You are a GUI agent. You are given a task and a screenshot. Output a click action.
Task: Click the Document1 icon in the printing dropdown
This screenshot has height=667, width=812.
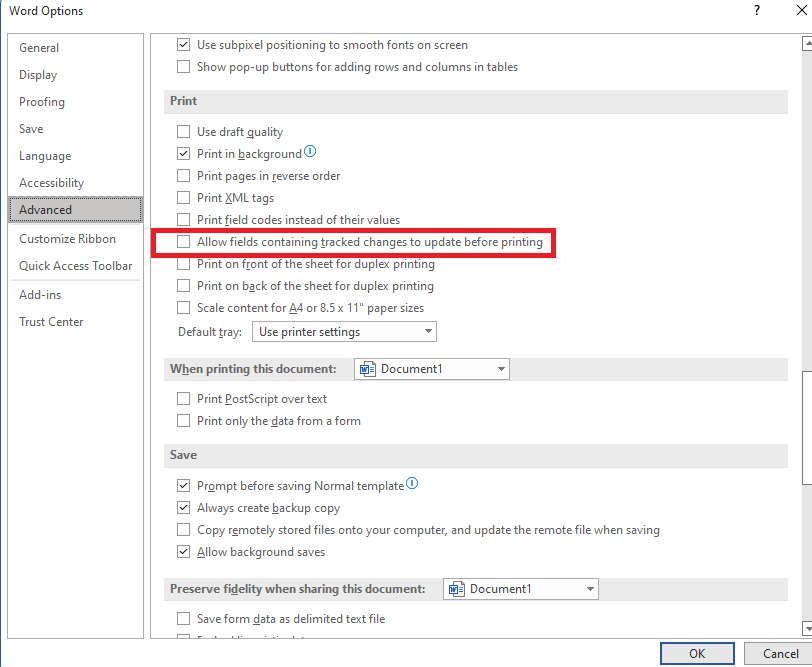tap(368, 368)
